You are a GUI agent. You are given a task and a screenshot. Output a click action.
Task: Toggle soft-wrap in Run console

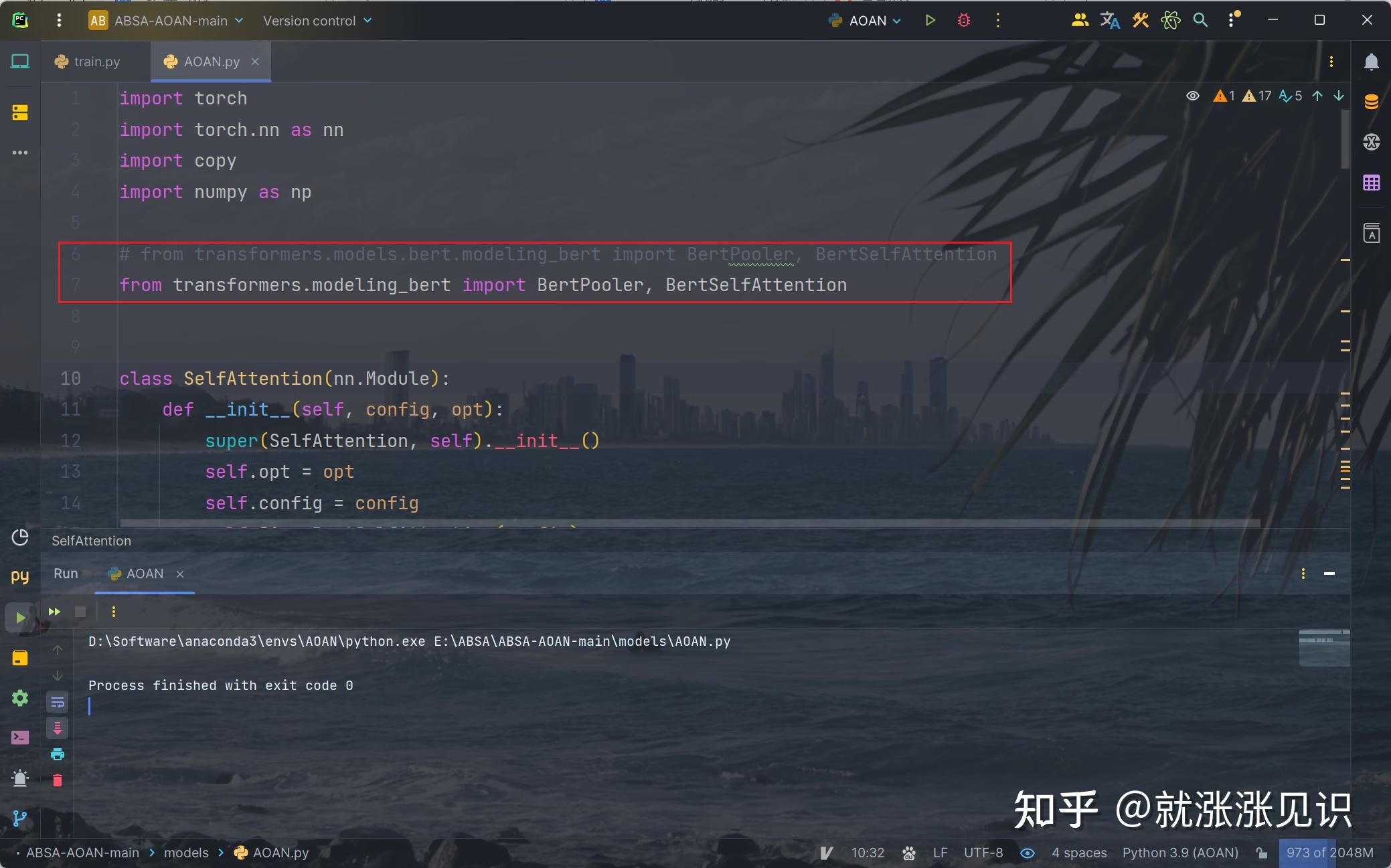pos(58,702)
